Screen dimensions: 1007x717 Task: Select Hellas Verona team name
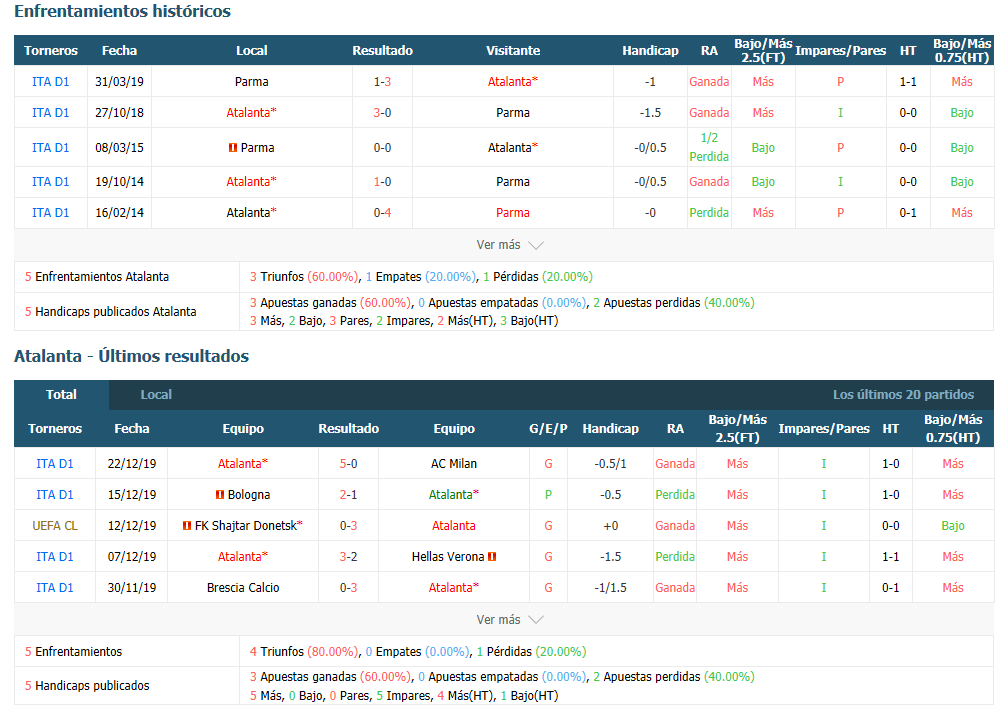pos(448,556)
